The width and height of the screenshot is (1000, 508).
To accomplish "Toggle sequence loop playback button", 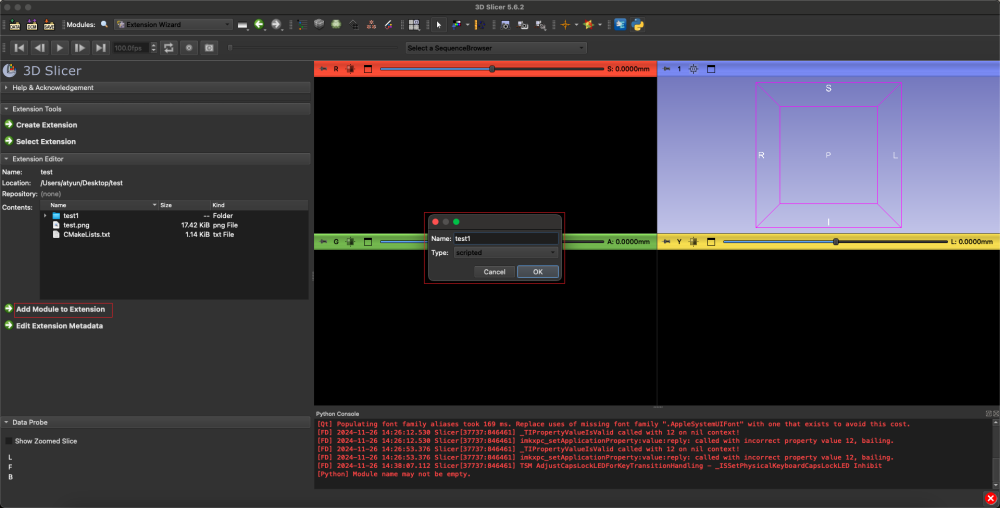I will click(167, 47).
